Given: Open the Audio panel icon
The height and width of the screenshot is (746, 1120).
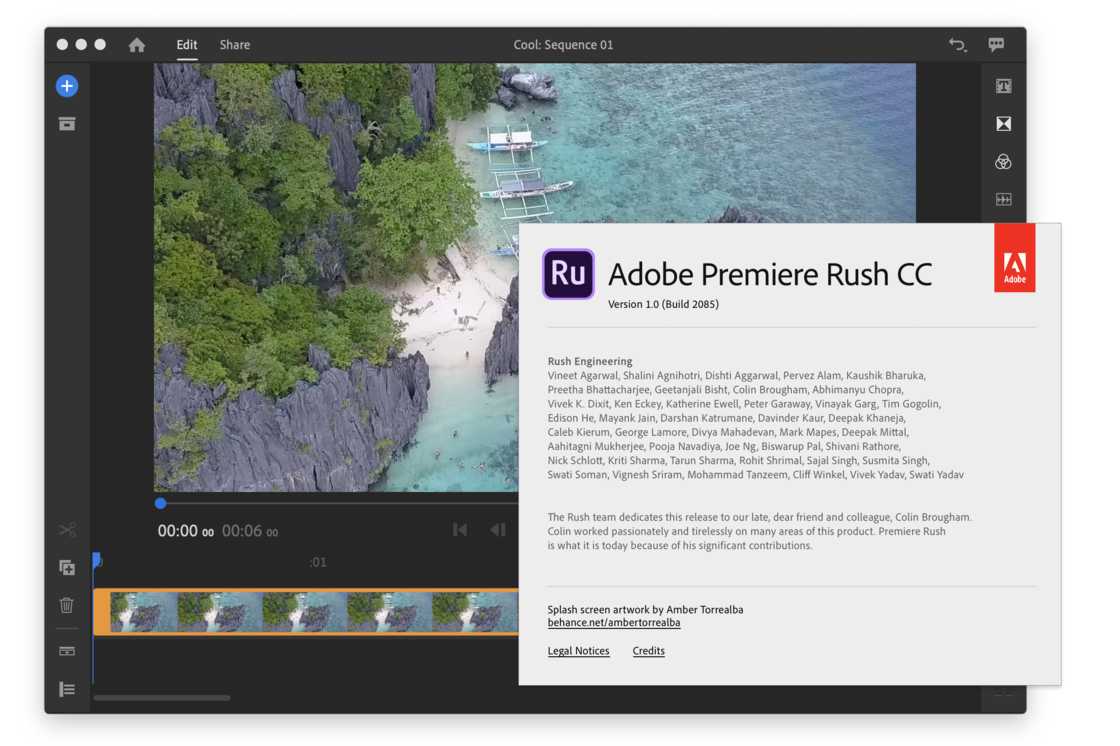Looking at the screenshot, I should (1004, 199).
